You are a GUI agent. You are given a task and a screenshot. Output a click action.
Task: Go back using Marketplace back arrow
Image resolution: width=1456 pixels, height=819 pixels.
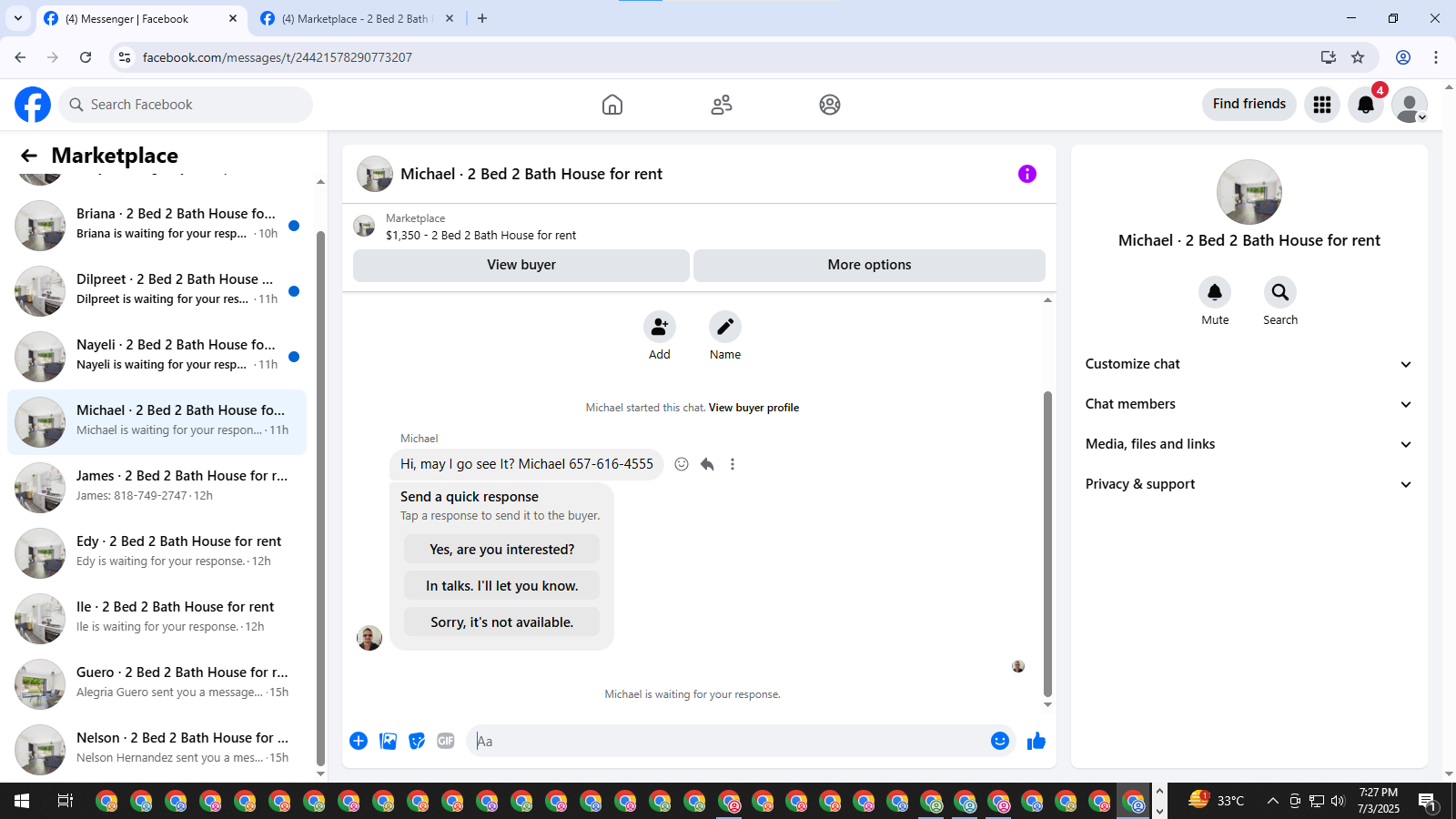coord(29,156)
